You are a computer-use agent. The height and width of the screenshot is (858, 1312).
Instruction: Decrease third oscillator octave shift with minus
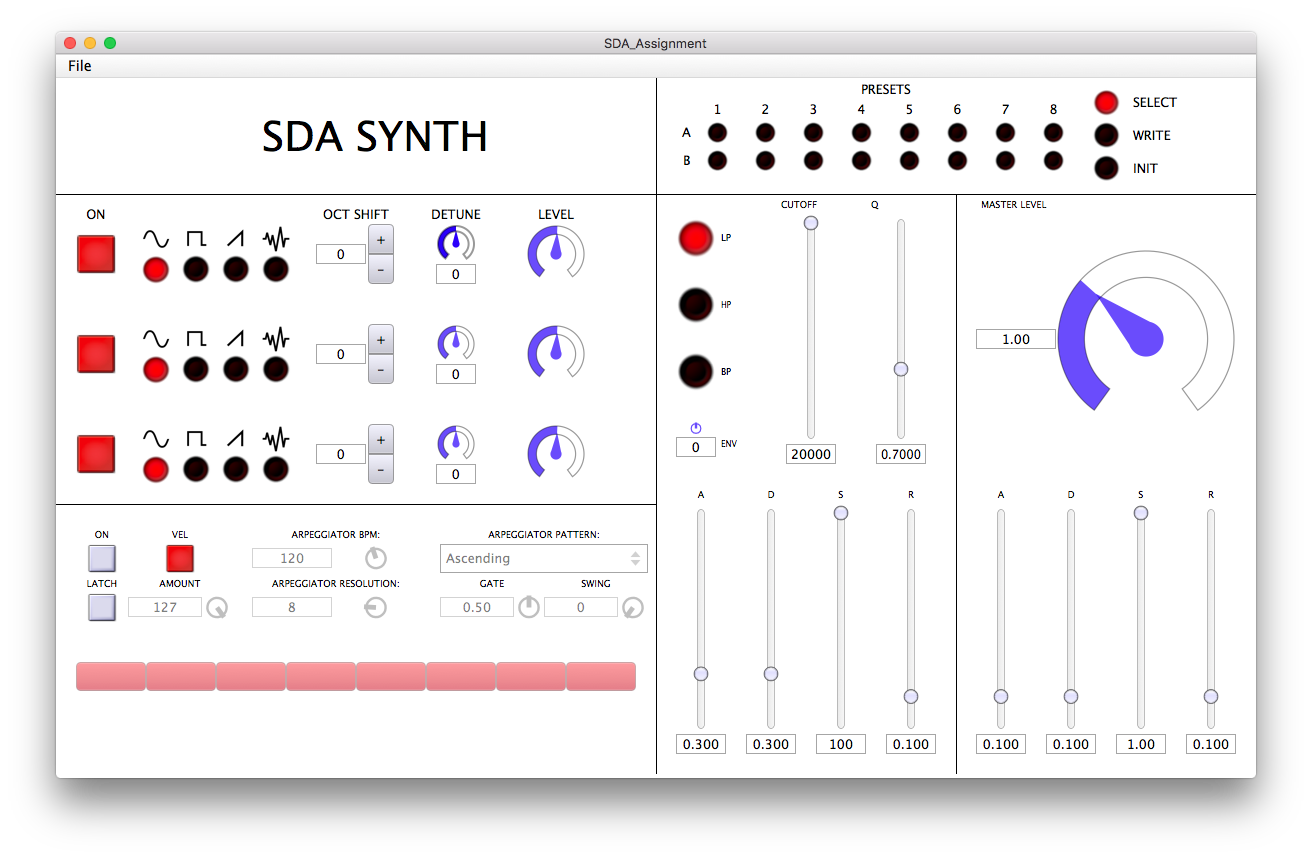point(381,469)
